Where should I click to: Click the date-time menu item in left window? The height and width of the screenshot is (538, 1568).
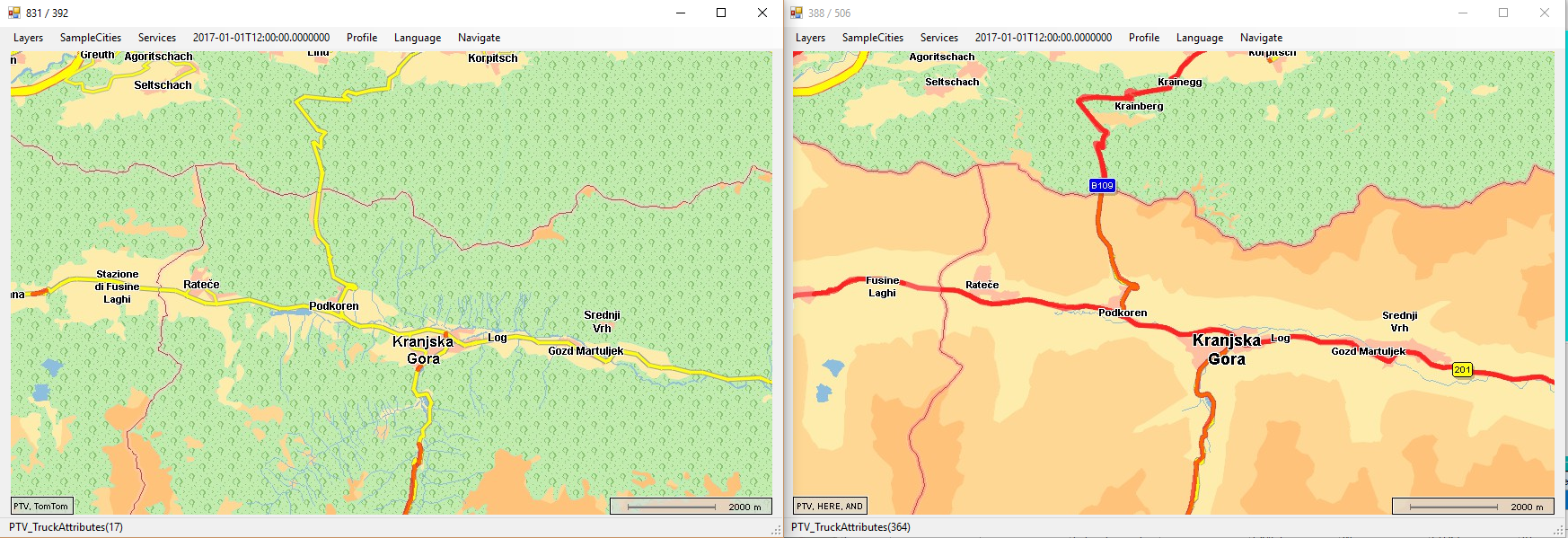[x=260, y=38]
